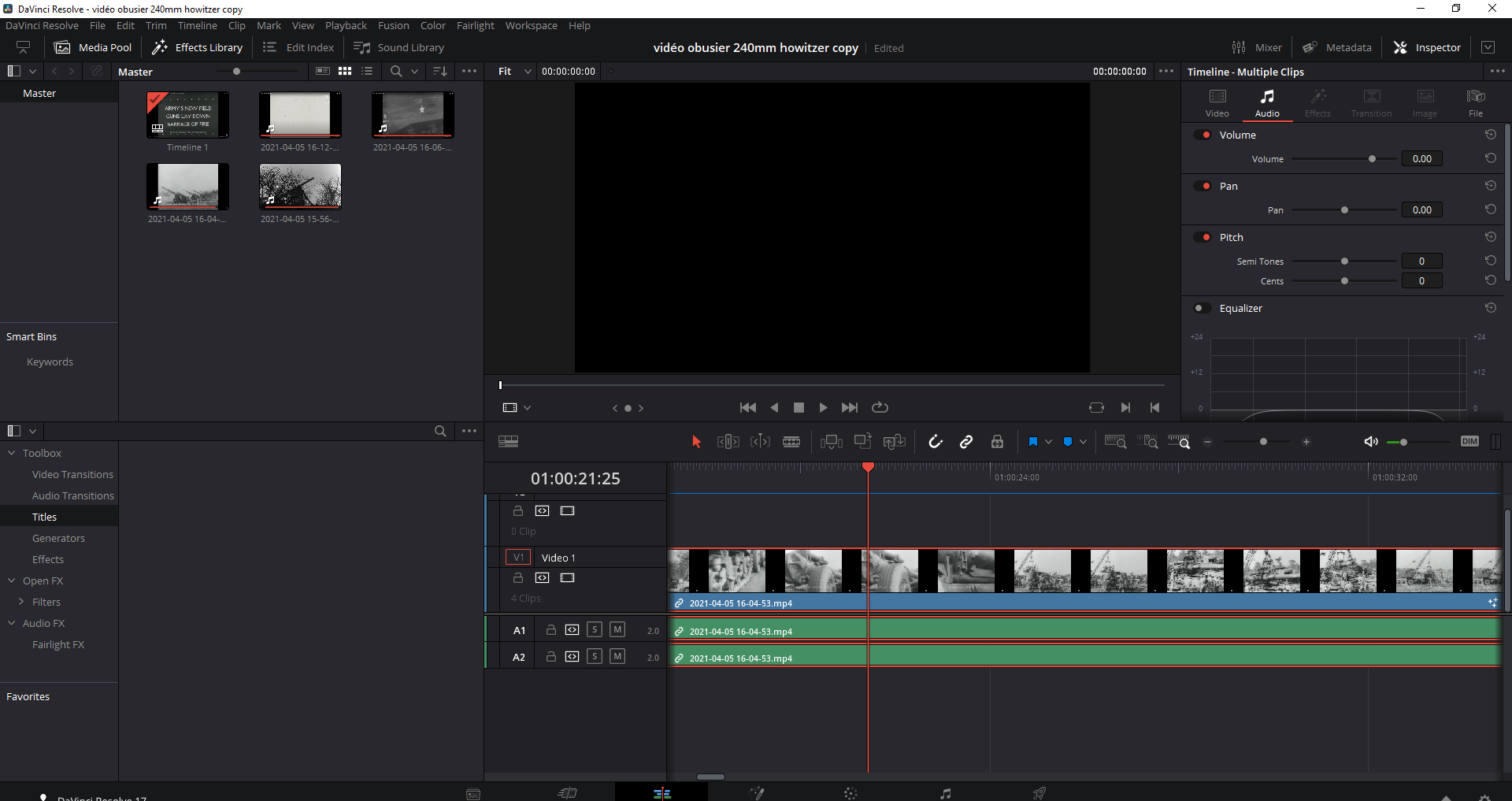Screen dimensions: 1512x801
Task: Open the Sound Library panel
Action: [399, 47]
